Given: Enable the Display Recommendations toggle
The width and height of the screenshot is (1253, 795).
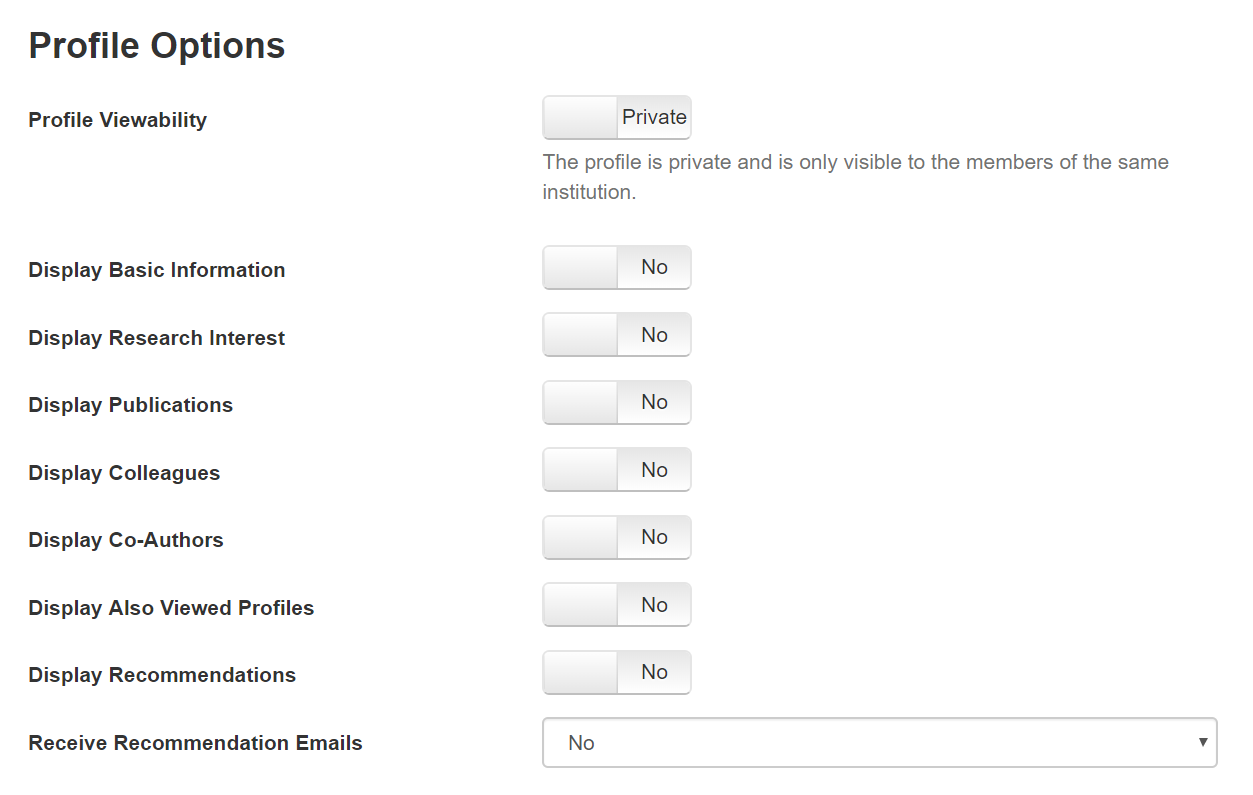Looking at the screenshot, I should pos(616,673).
